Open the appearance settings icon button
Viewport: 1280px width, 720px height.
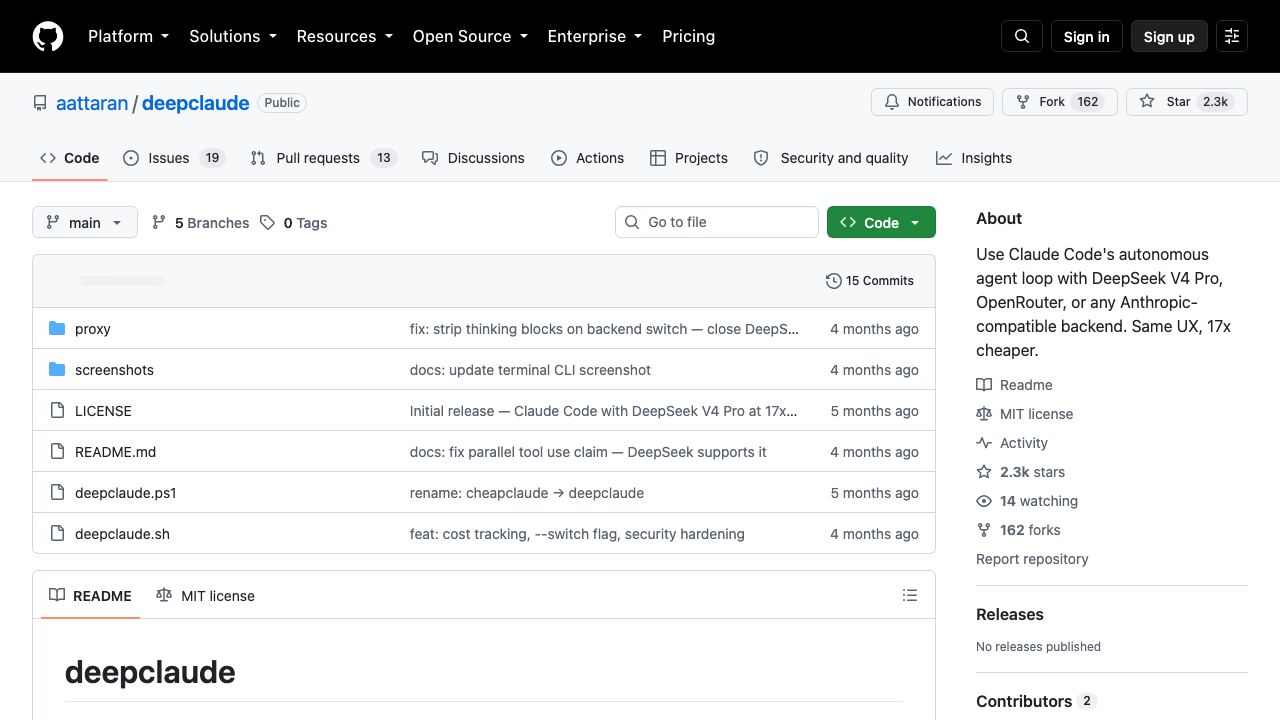[1232, 36]
